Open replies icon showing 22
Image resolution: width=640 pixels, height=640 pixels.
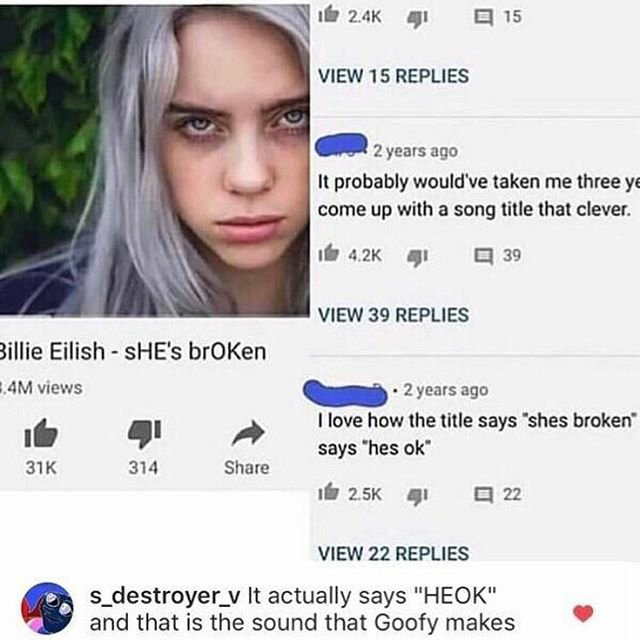[x=483, y=495]
